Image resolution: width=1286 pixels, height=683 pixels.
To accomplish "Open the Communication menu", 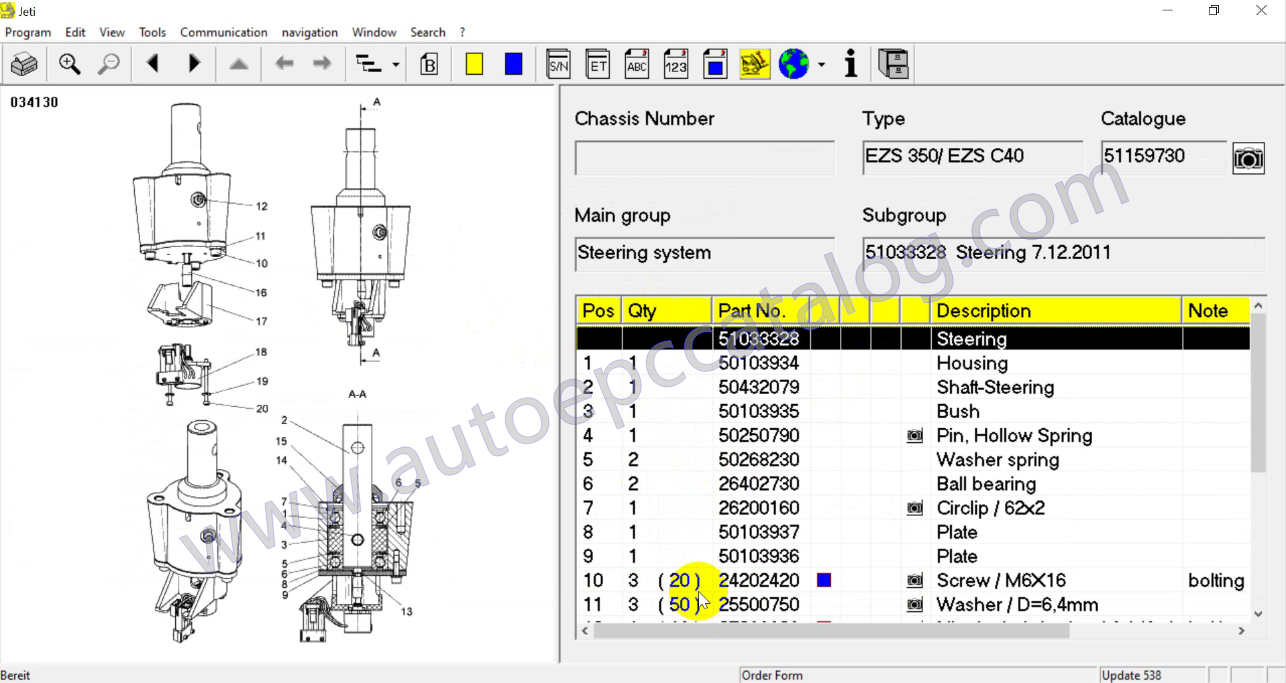I will point(223,32).
